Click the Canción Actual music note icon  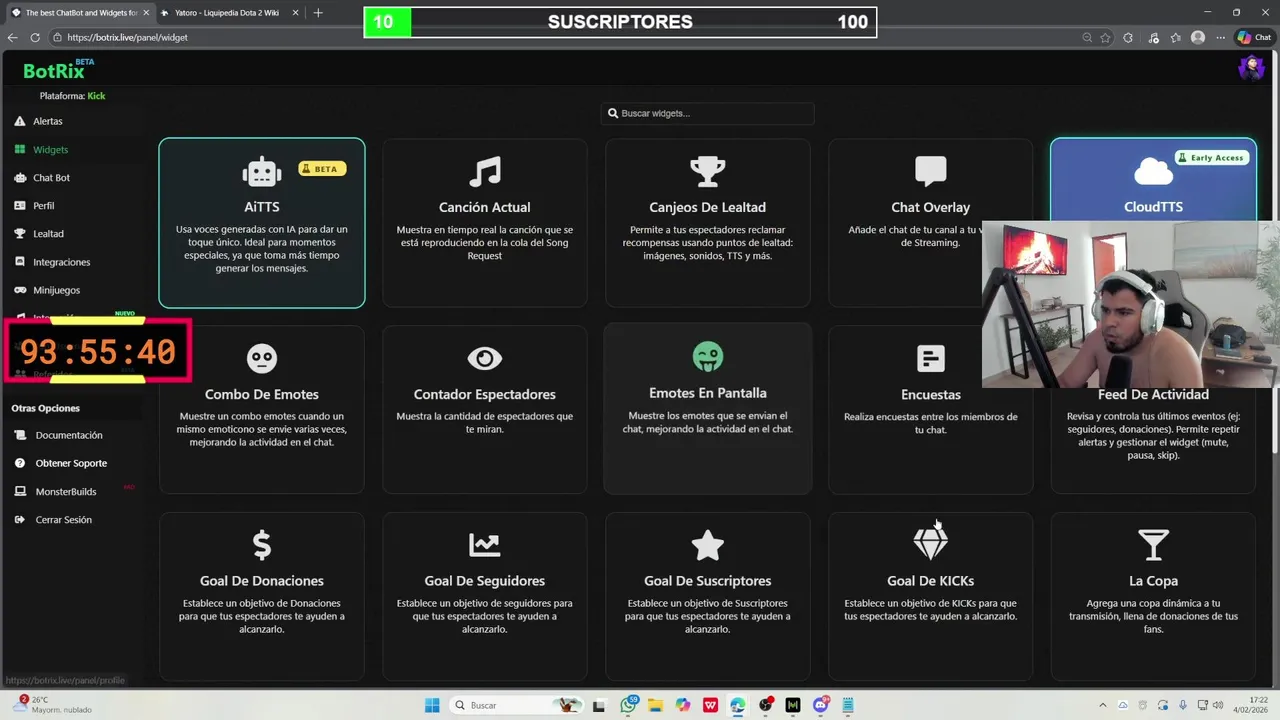pos(485,171)
